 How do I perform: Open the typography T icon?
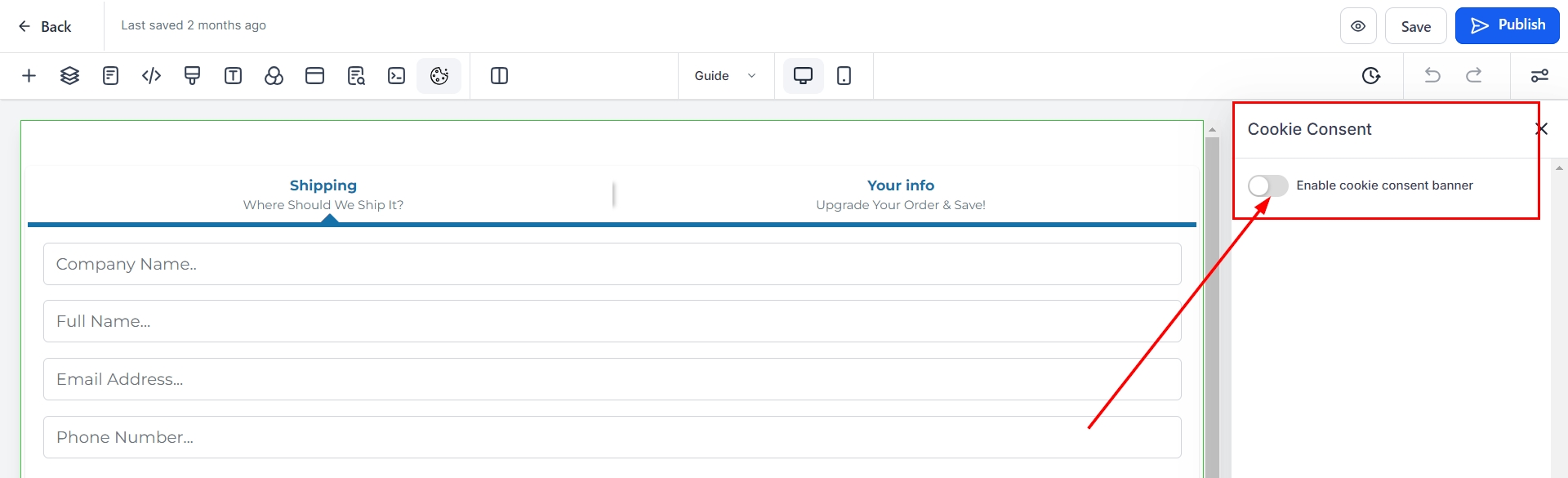click(x=234, y=76)
